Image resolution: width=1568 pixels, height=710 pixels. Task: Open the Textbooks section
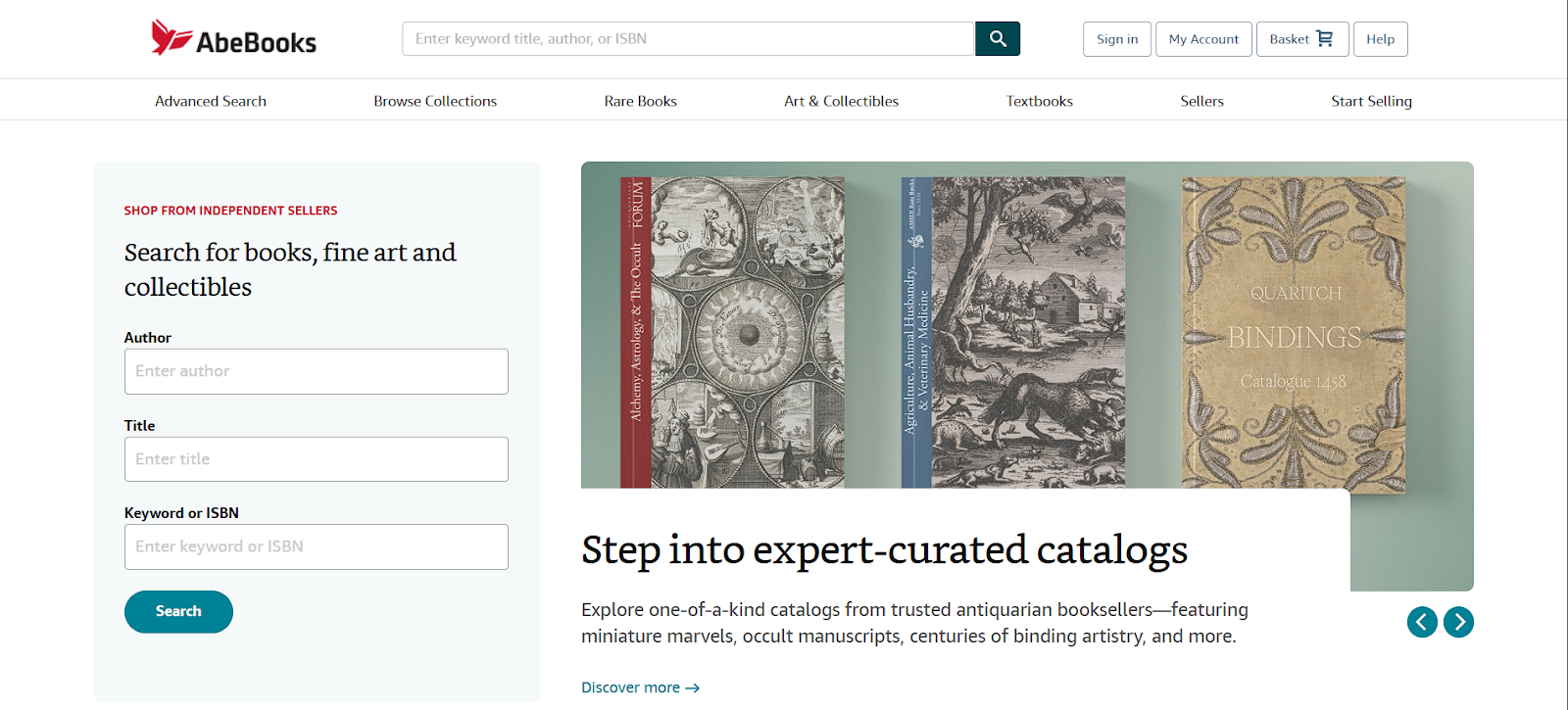(1039, 101)
